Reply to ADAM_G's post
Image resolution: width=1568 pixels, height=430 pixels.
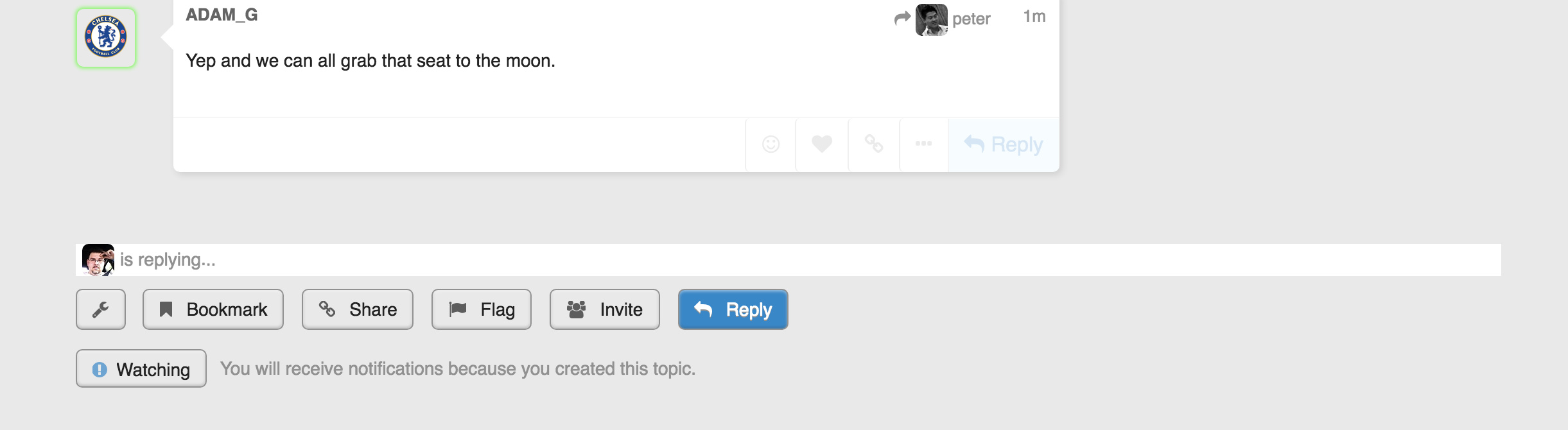click(1004, 144)
